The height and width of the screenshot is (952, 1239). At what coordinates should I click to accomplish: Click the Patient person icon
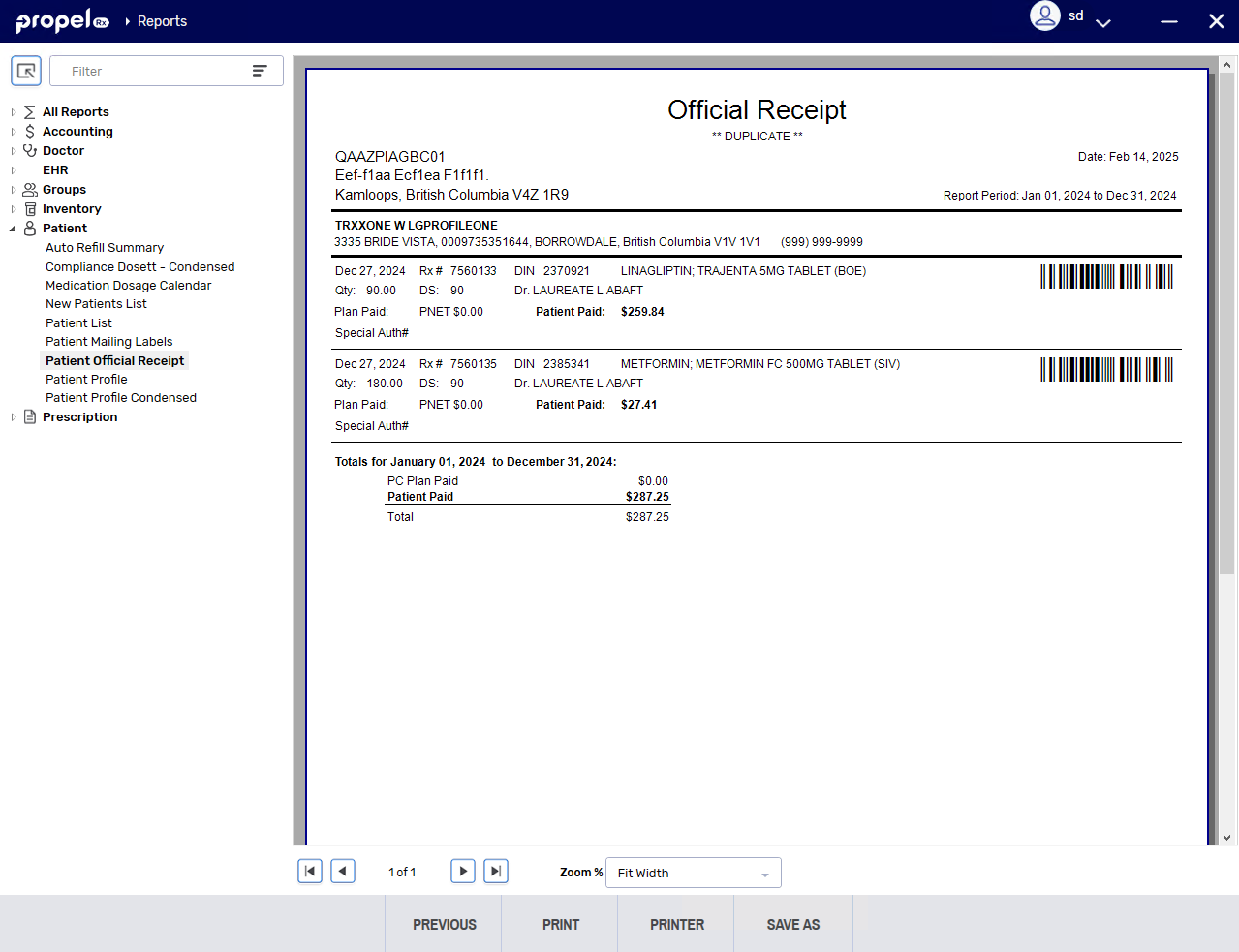click(x=30, y=229)
